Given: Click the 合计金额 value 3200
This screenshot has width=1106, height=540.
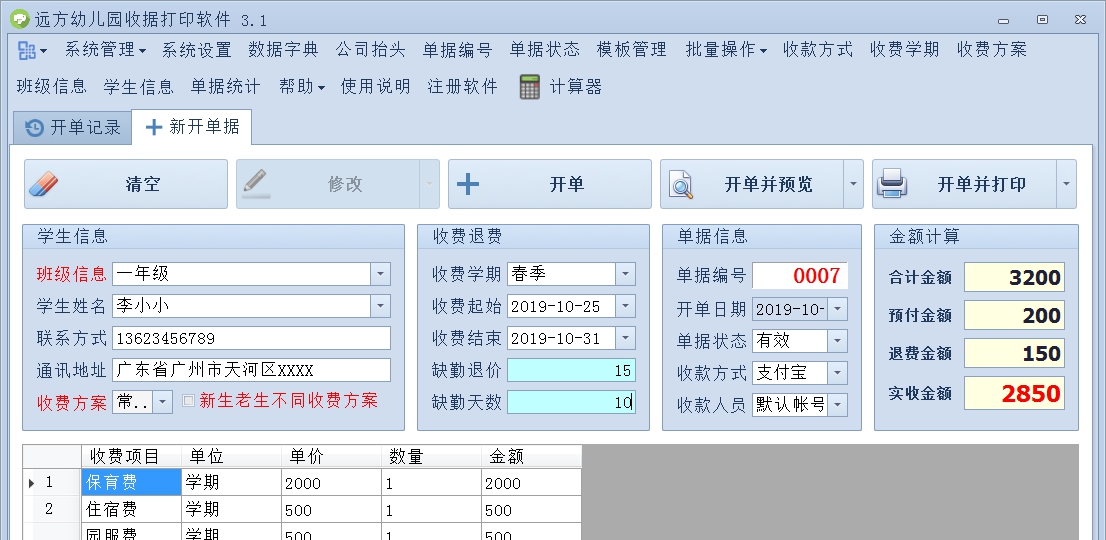Looking at the screenshot, I should [1014, 277].
